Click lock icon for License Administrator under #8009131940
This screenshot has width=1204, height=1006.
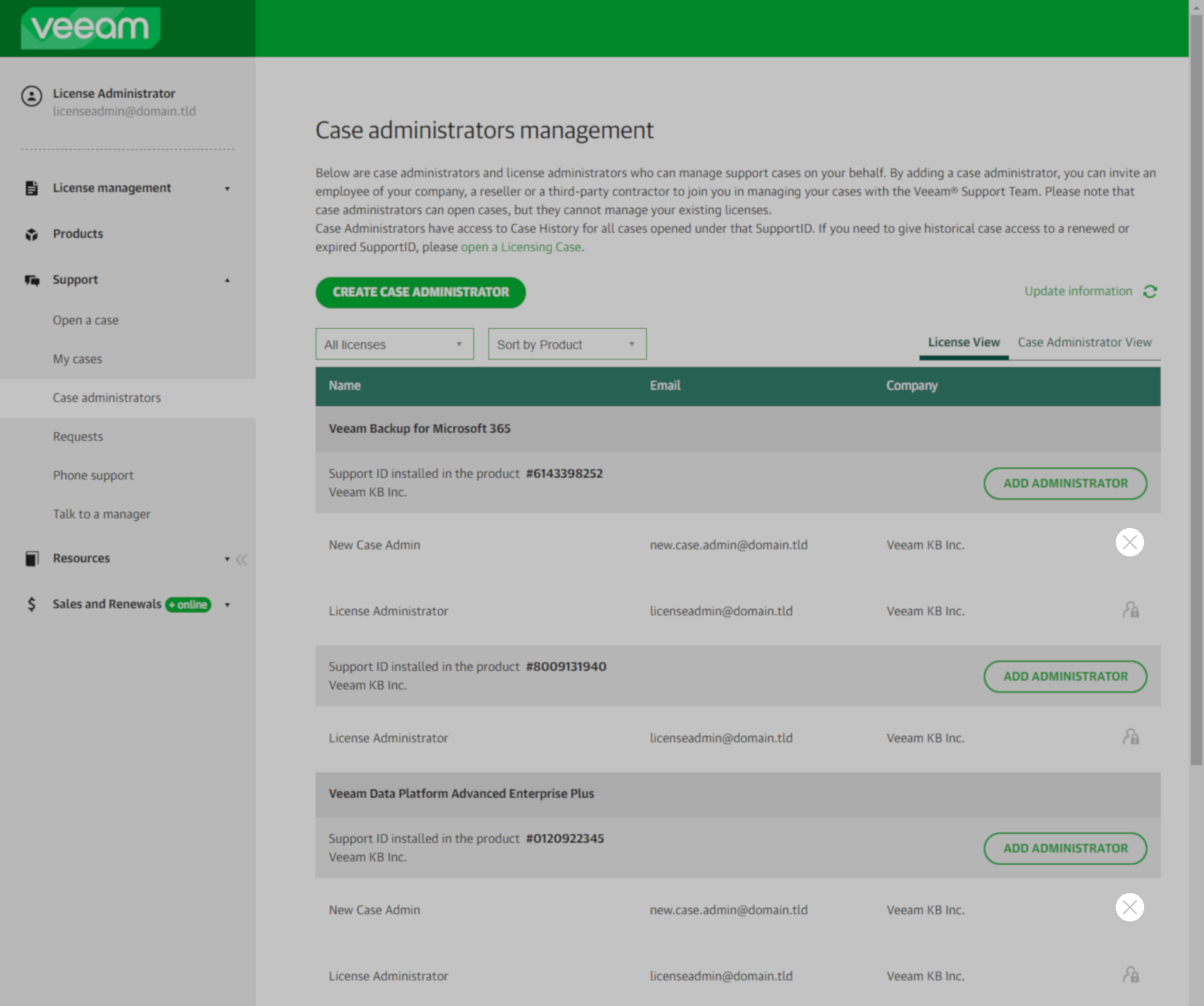[1131, 737]
